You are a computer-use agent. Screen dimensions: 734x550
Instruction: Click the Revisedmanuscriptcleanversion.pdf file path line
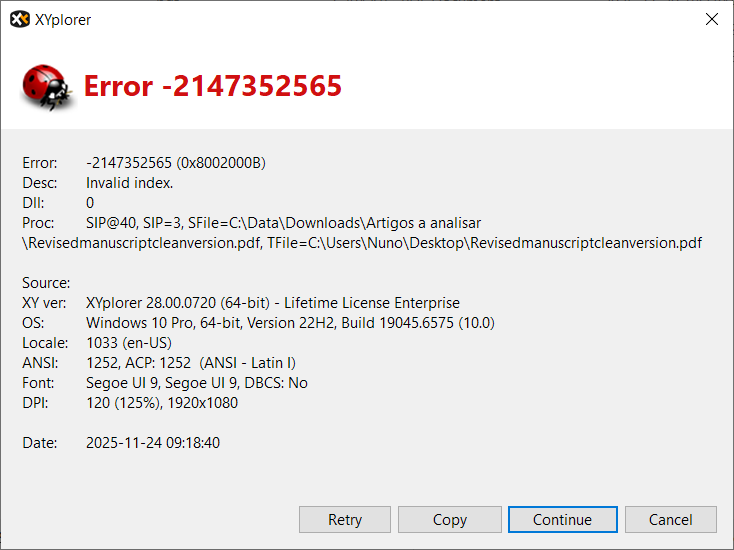pos(362,243)
